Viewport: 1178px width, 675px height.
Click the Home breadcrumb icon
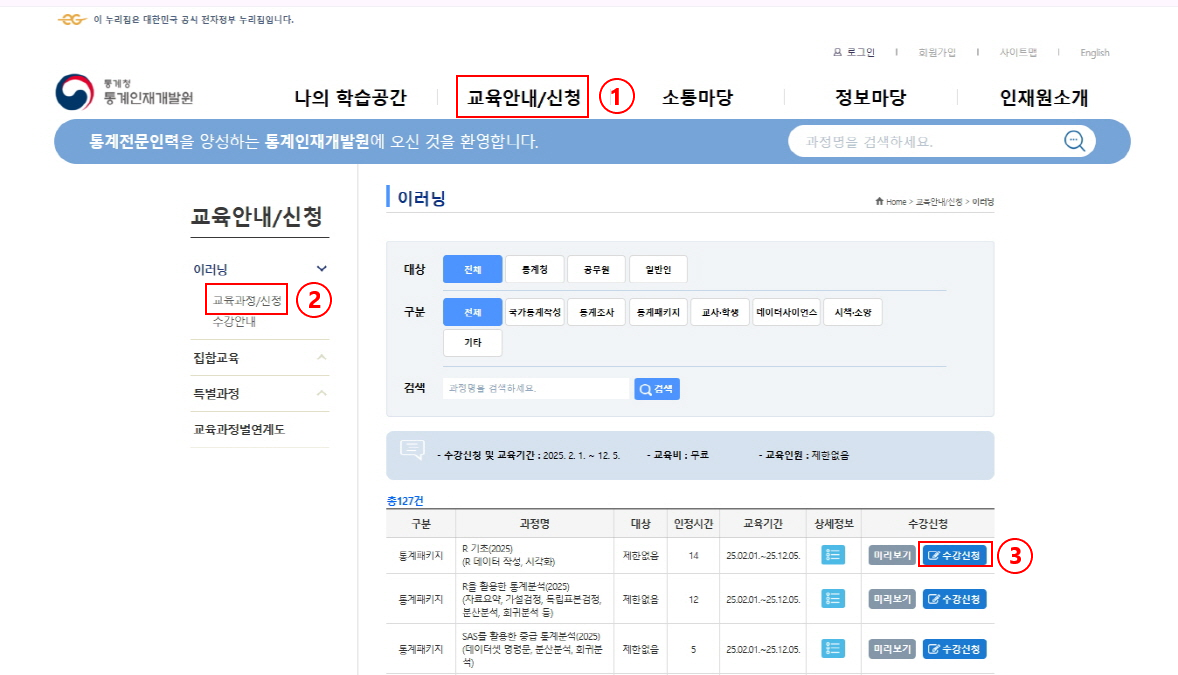[x=879, y=201]
